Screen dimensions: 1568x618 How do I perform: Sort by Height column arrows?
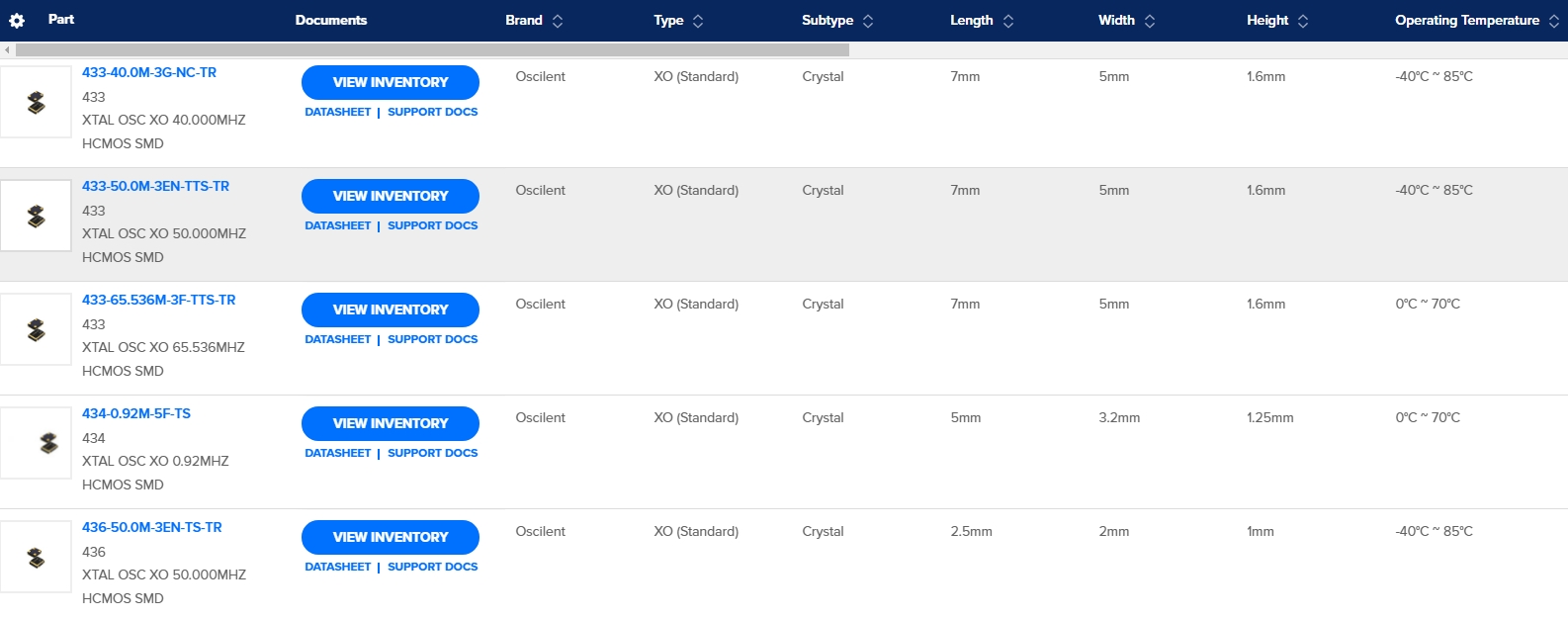(x=1303, y=21)
